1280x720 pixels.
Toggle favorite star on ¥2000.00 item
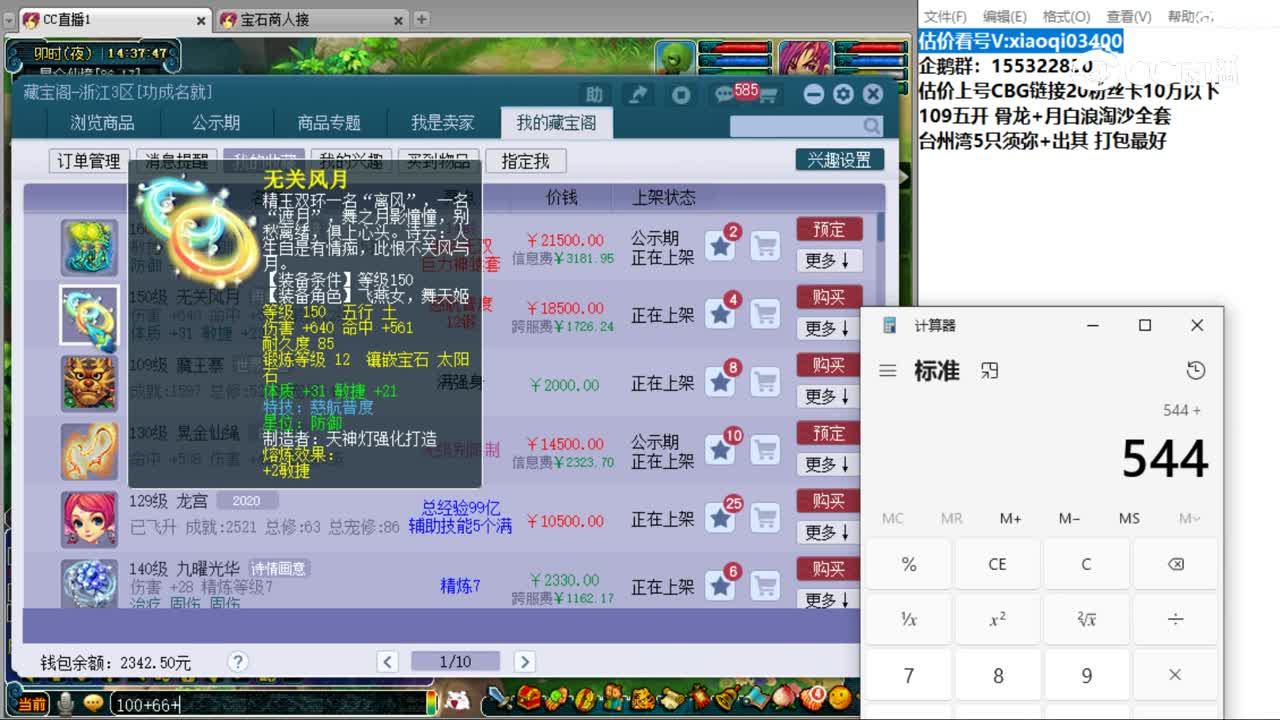pyautogui.click(x=720, y=382)
